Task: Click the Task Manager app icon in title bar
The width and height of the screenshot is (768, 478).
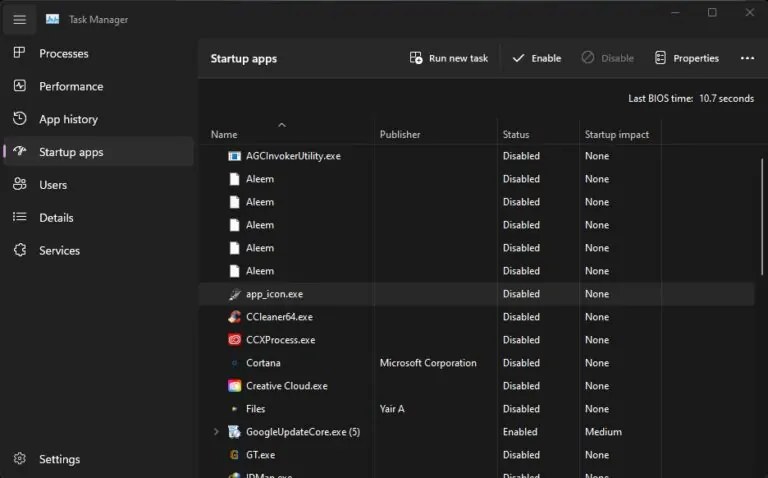Action: tap(52, 19)
